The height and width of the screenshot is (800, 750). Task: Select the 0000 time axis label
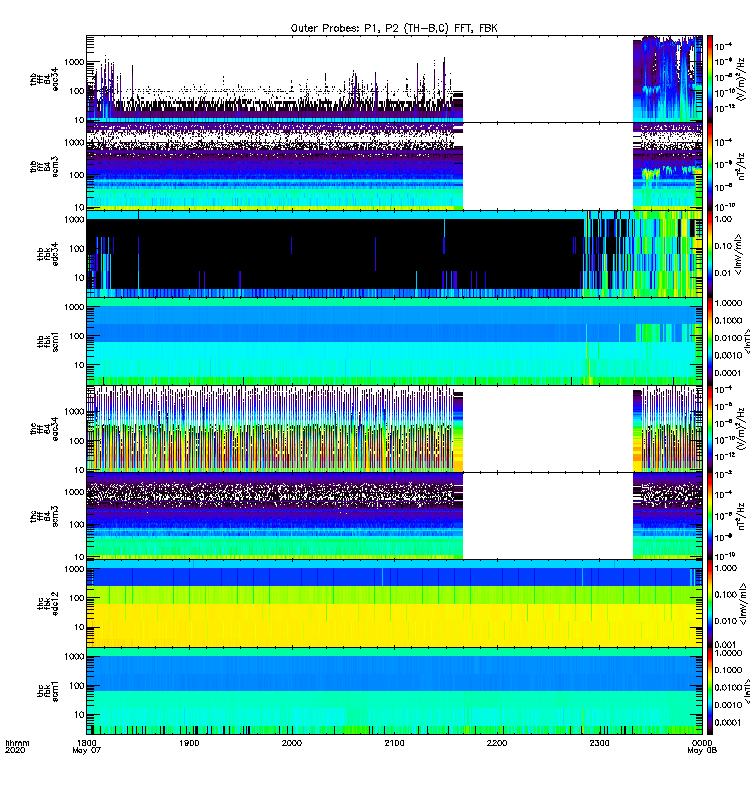pyautogui.click(x=702, y=743)
